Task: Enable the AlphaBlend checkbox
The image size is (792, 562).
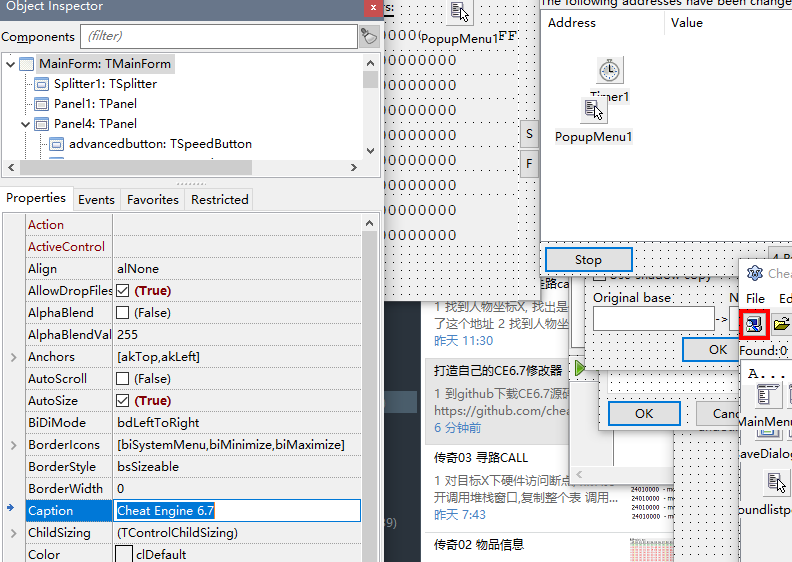Action: coord(122,313)
